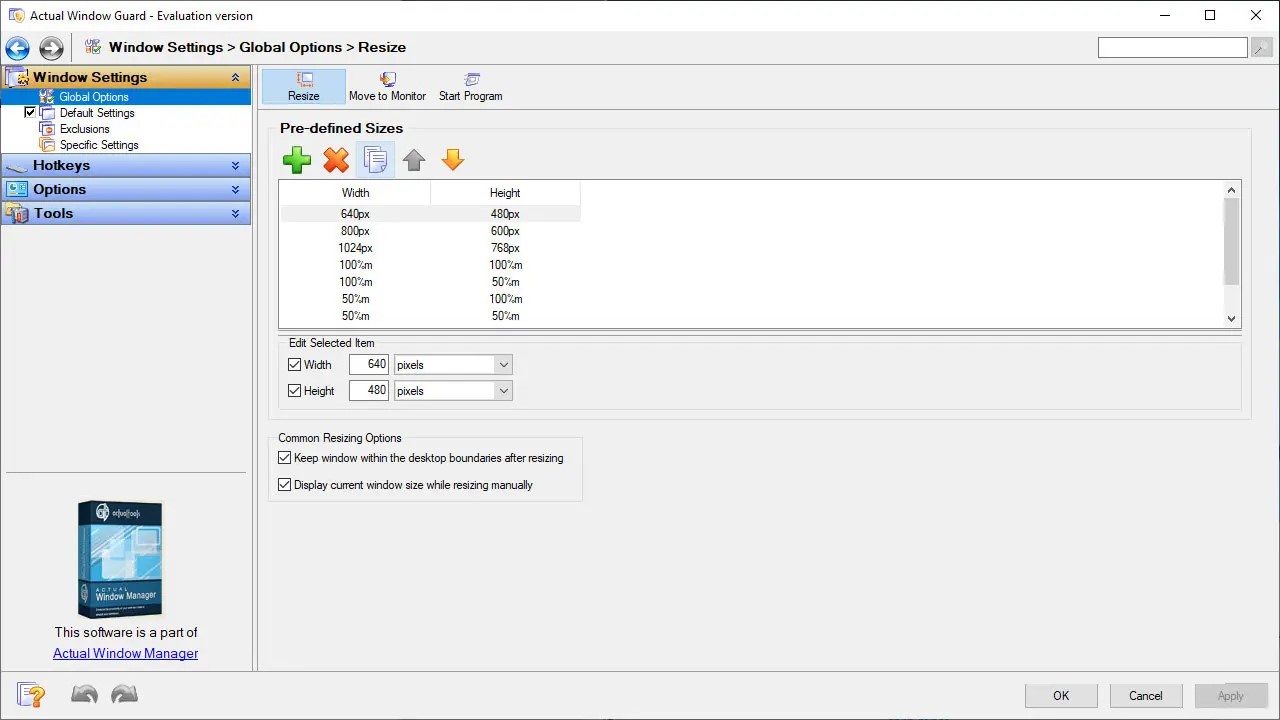Move the selected size up the list

413,160
